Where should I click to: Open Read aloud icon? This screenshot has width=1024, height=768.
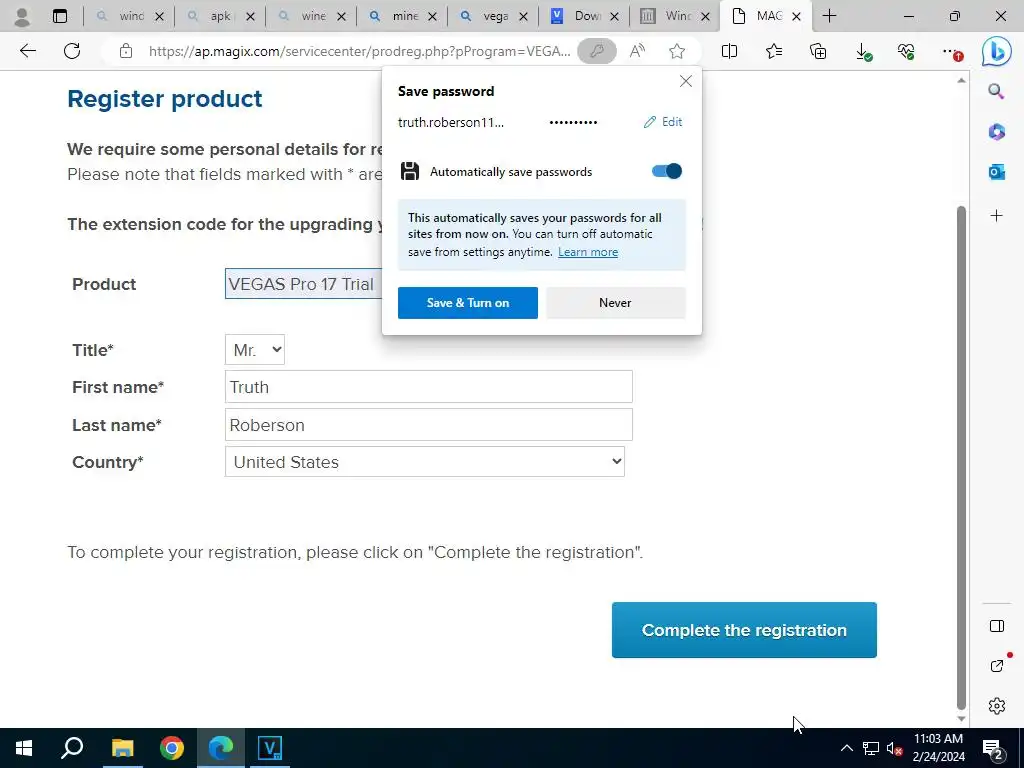(637, 51)
